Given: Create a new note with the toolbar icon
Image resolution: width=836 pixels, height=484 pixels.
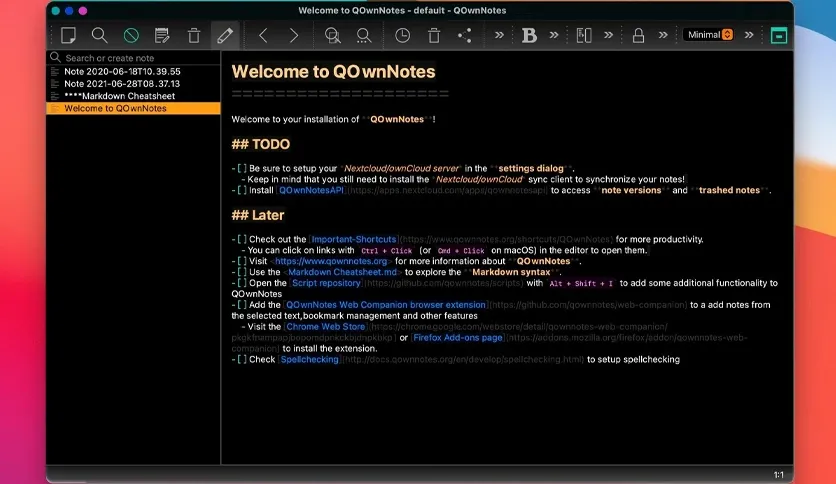Looking at the screenshot, I should (68, 35).
